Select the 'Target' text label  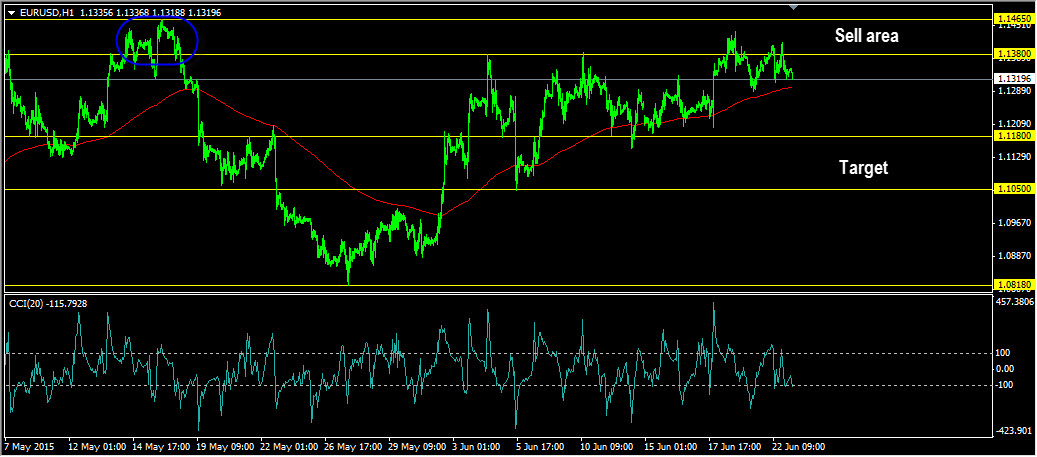tap(864, 168)
